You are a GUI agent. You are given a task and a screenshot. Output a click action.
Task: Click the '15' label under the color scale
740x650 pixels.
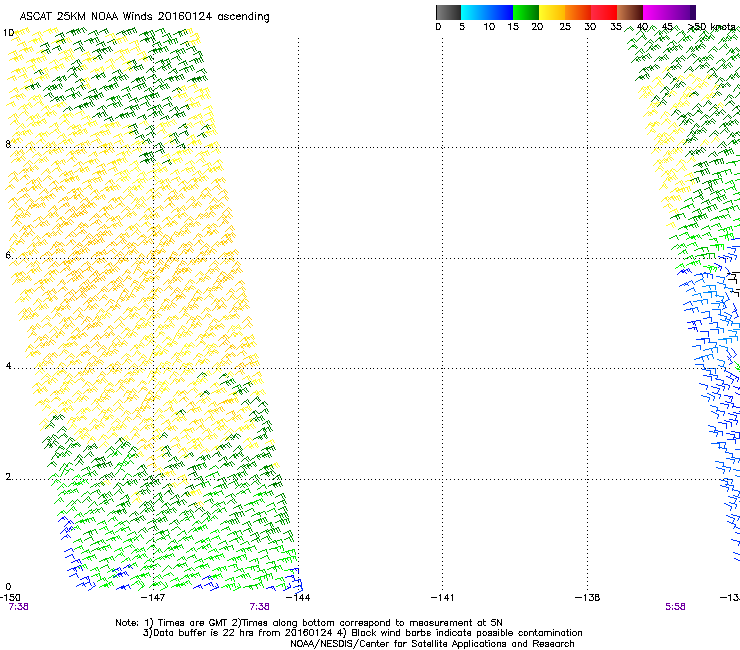coord(513,27)
